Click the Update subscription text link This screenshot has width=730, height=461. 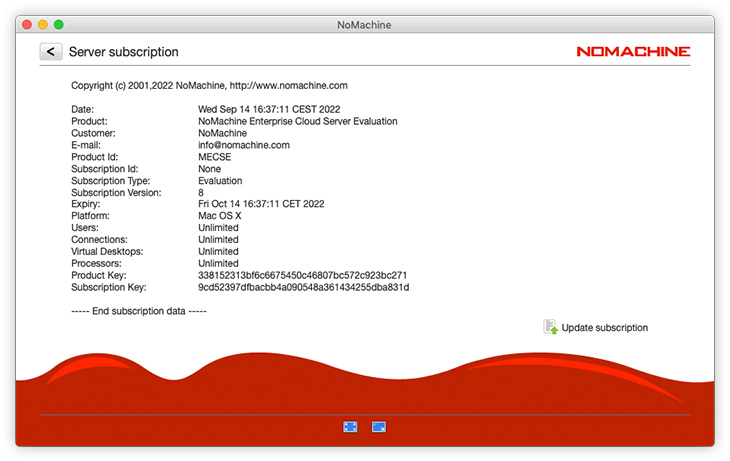click(604, 328)
